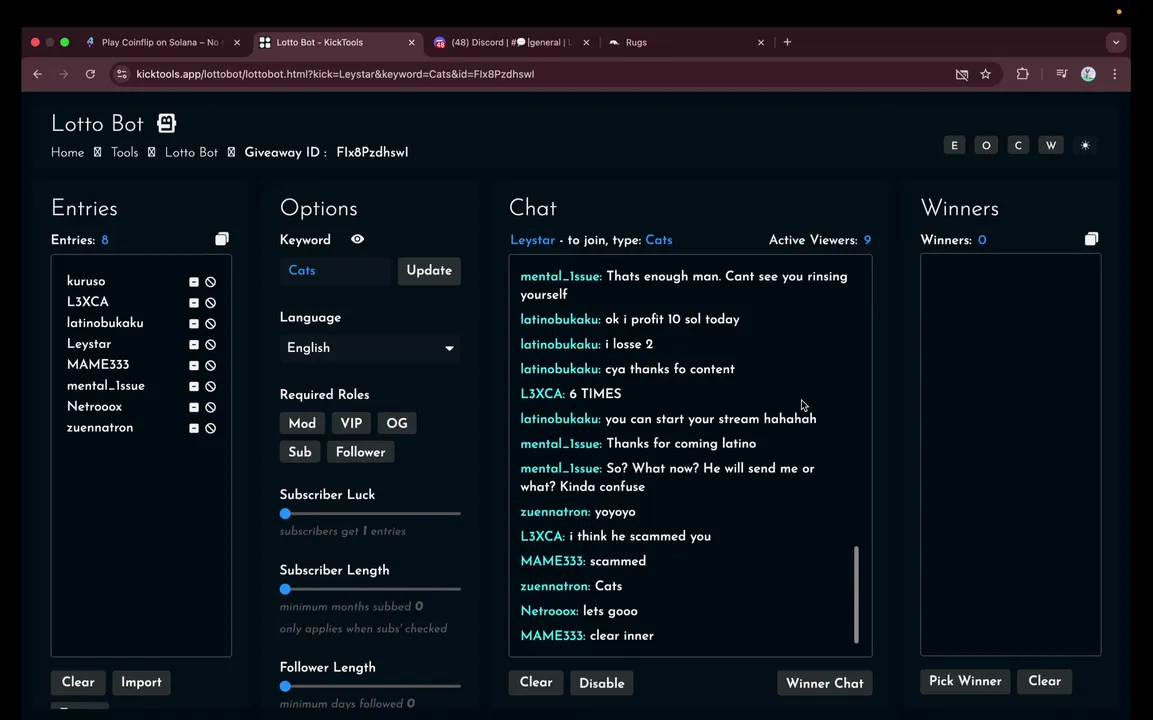
Task: Open the browser extensions puzzle icon
Action: [x=1022, y=74]
